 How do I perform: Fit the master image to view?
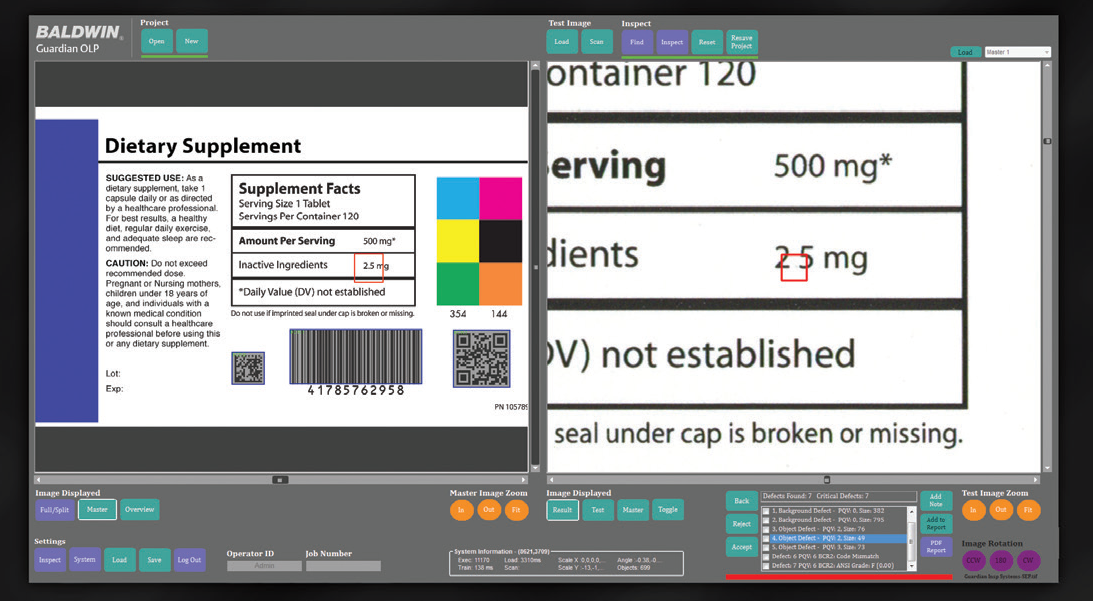pyautogui.click(x=516, y=510)
